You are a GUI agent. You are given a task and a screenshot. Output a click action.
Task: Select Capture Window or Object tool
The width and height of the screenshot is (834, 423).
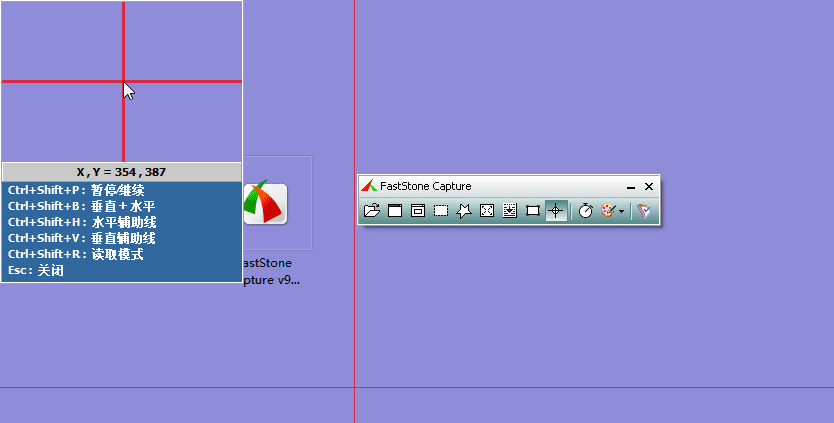(418, 211)
